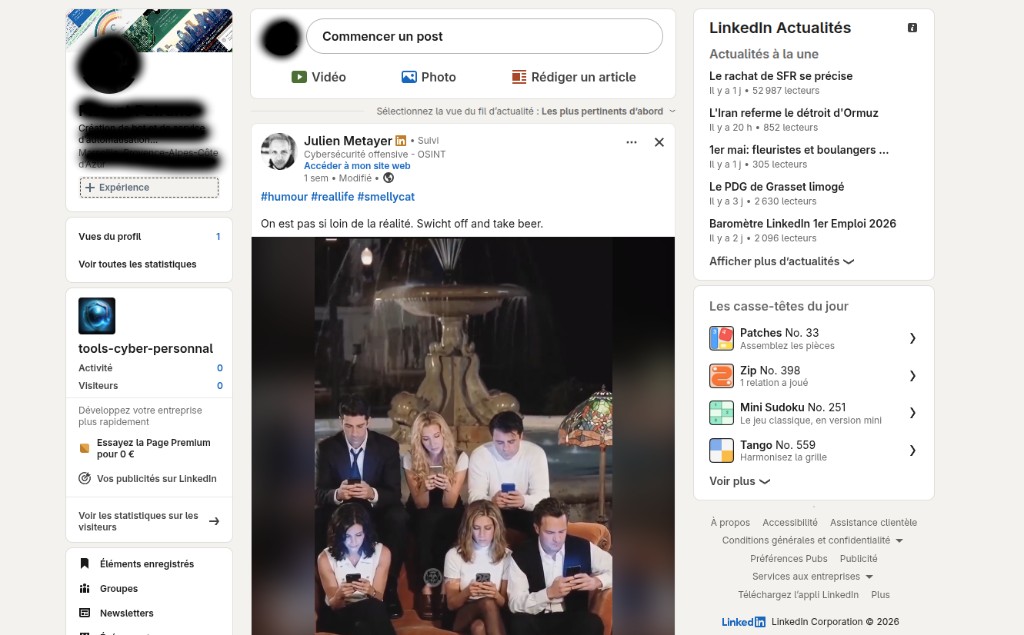Open the Tango No. 559 puzzle icon
Screen dimensions: 1024x635
722,450
